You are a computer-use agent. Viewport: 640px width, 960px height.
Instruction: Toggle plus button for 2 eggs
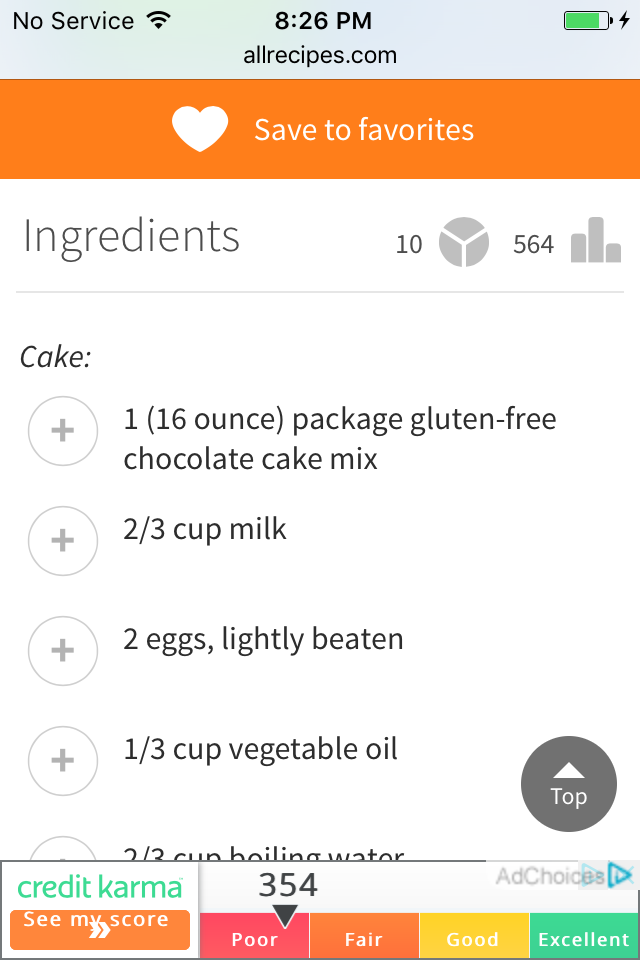(x=63, y=651)
